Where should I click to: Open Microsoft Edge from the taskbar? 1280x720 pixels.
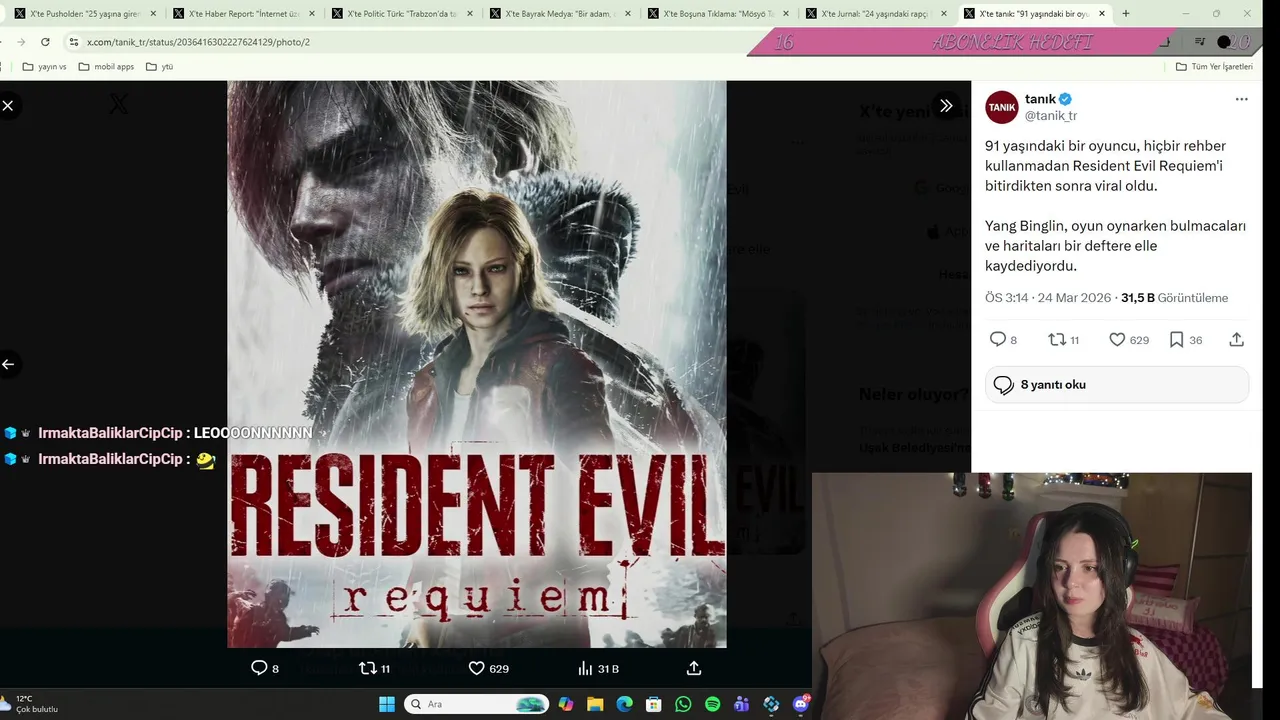tap(624, 704)
